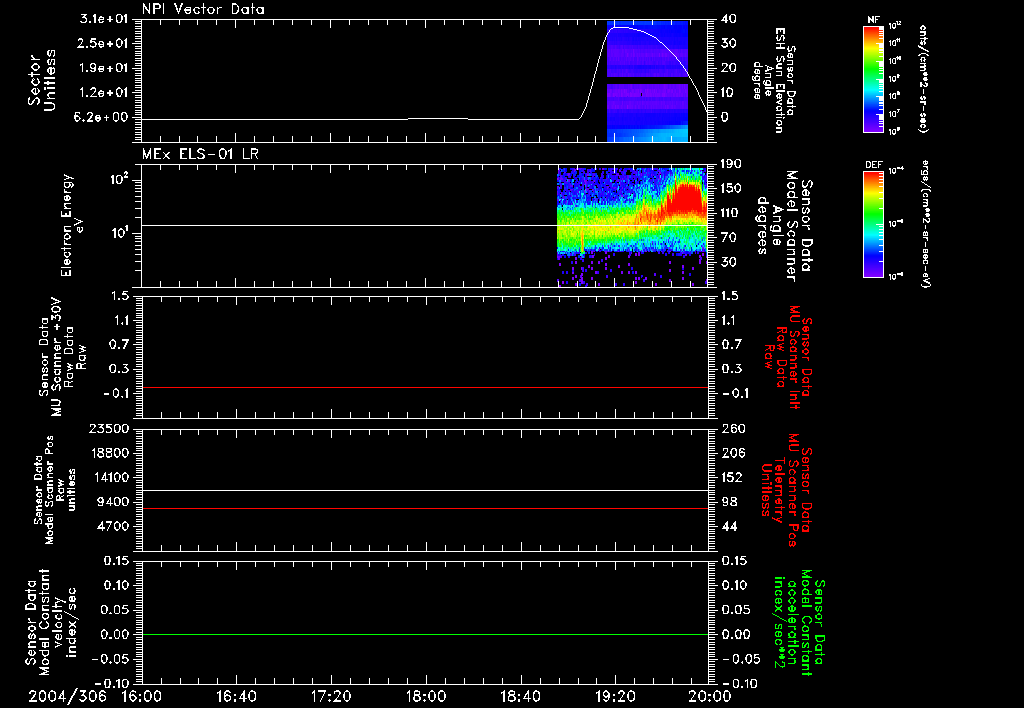Click the red MU Scanner Inh trace

tap(424, 387)
